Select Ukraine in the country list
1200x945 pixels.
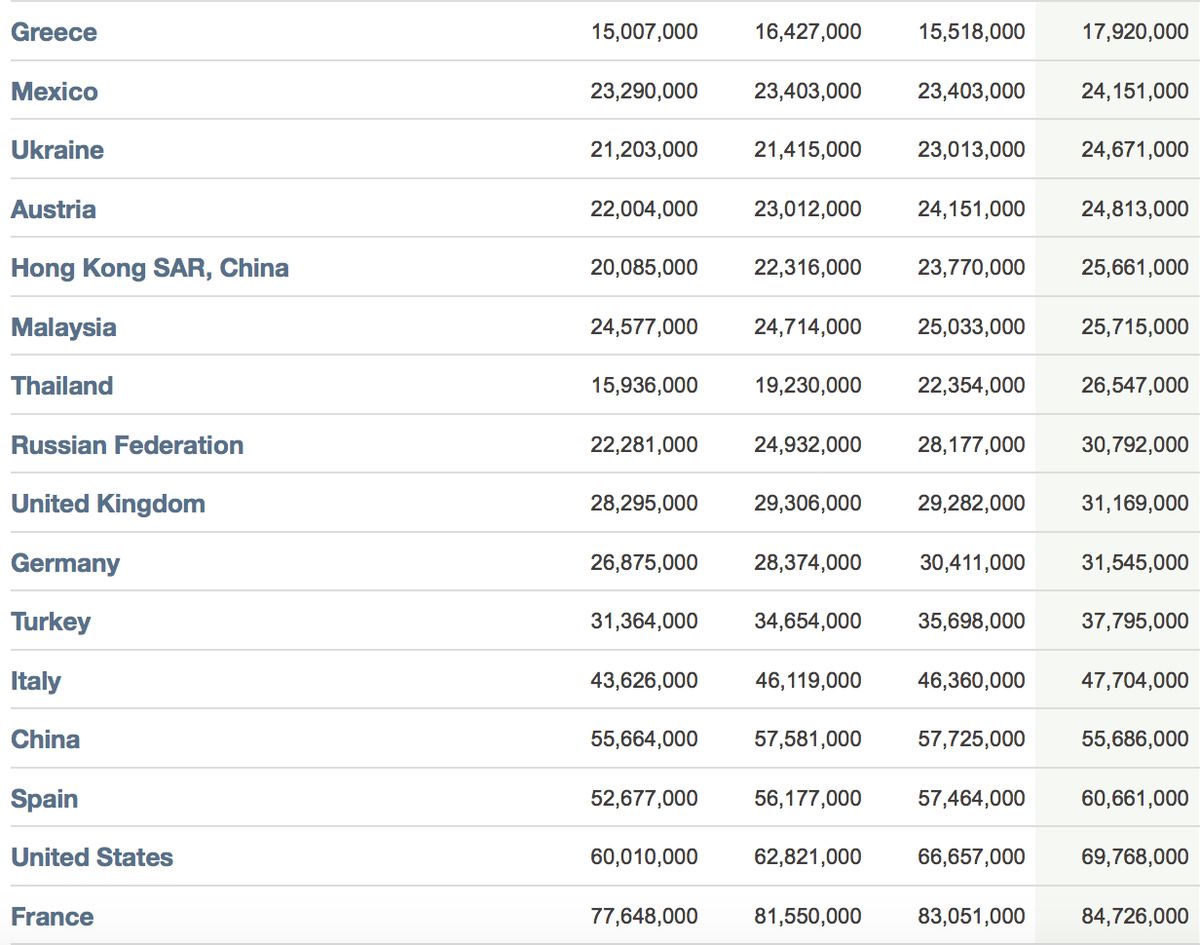[x=57, y=150]
